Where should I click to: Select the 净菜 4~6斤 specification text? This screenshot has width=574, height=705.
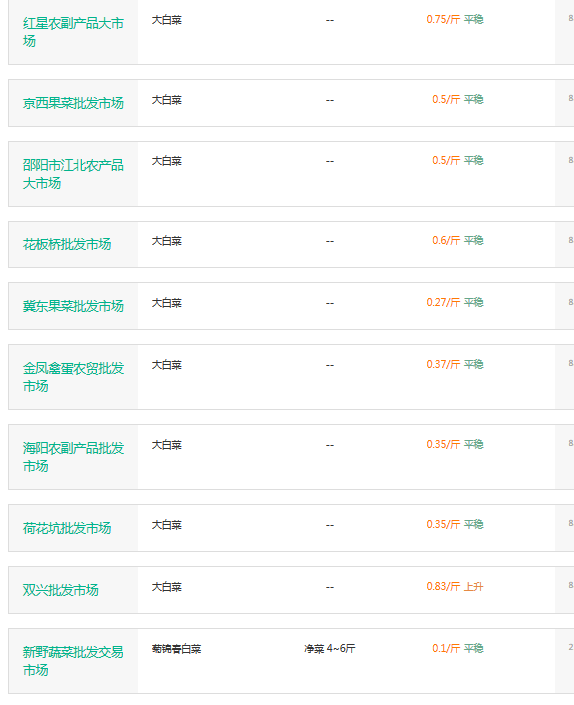tap(329, 648)
